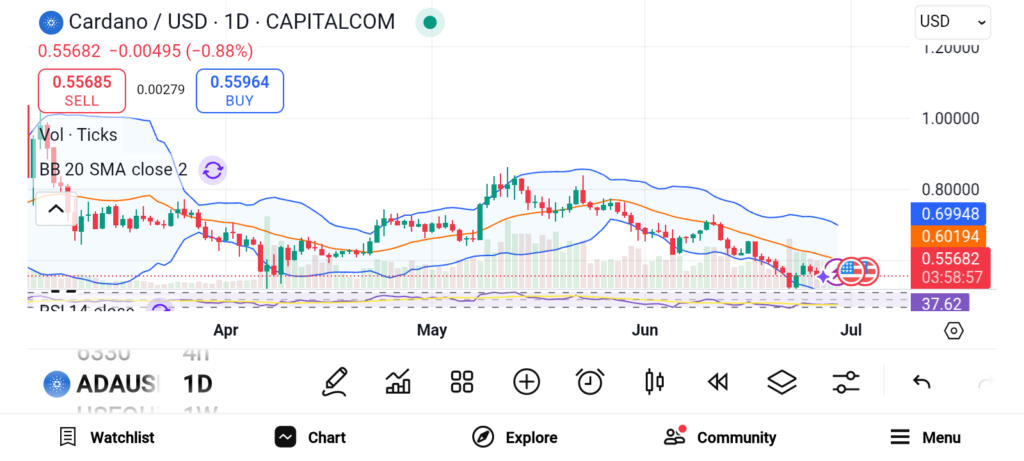This screenshot has width=1024, height=461.
Task: Click the Cardano logo beside the title
Action: [x=50, y=22]
